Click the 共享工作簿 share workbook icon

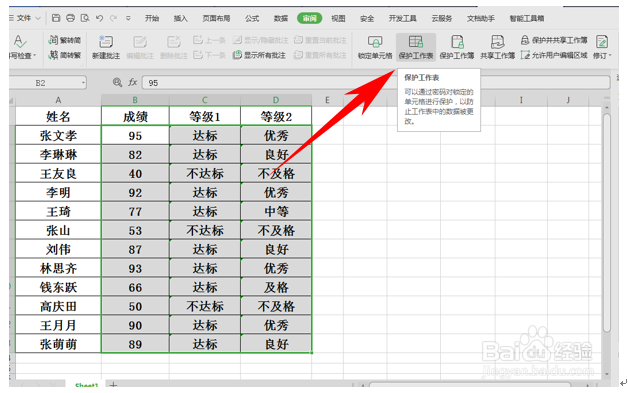497,41
